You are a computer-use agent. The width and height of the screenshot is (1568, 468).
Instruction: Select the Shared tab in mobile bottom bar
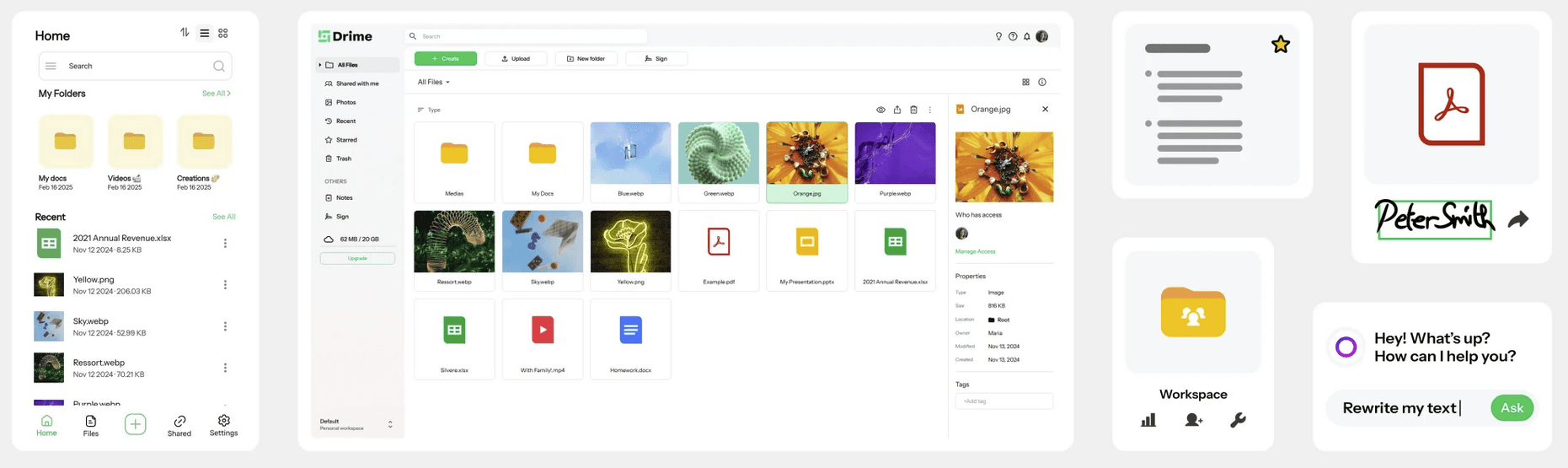pyautogui.click(x=179, y=426)
